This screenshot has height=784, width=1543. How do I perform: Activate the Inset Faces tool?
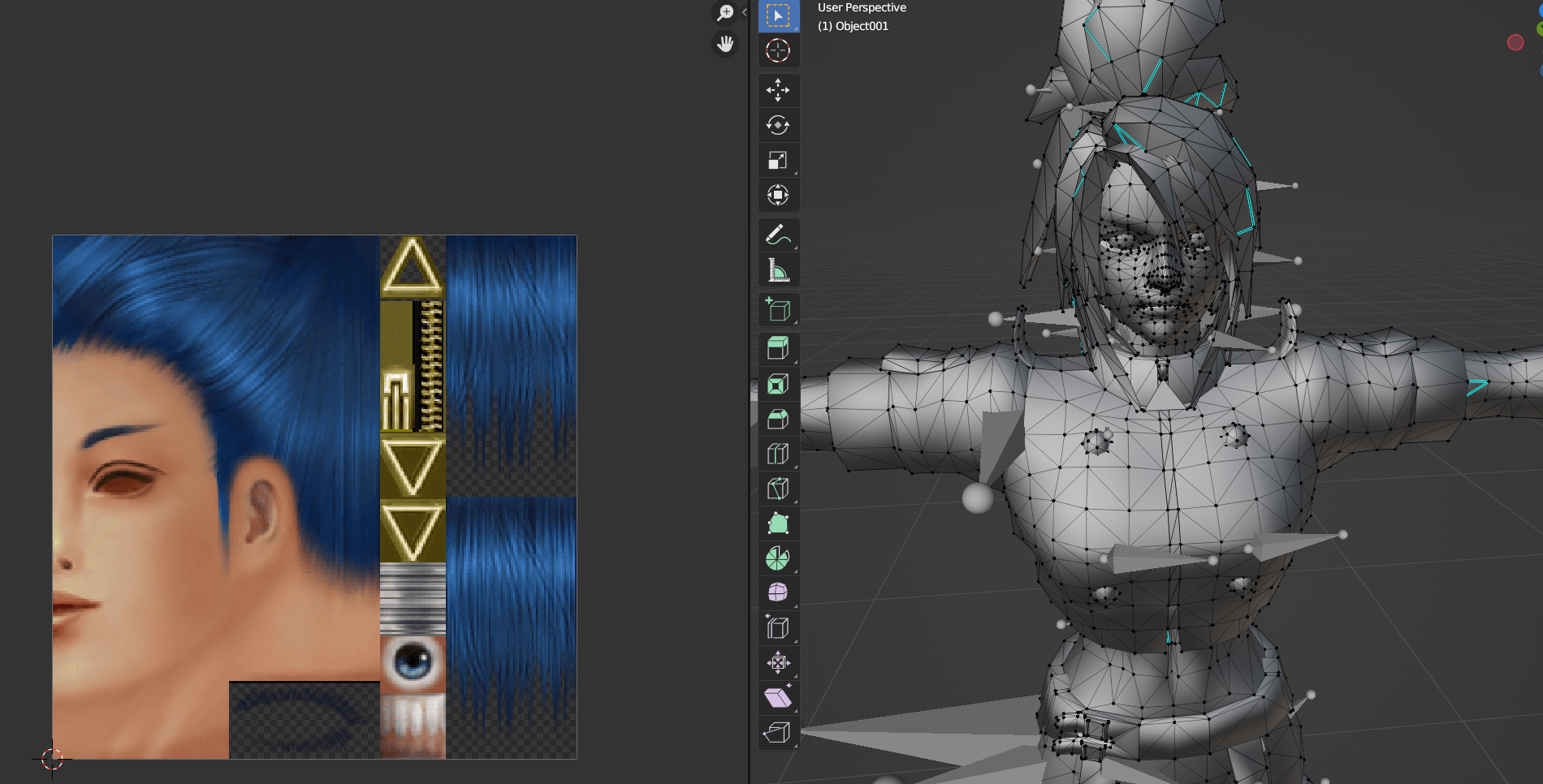pos(778,384)
